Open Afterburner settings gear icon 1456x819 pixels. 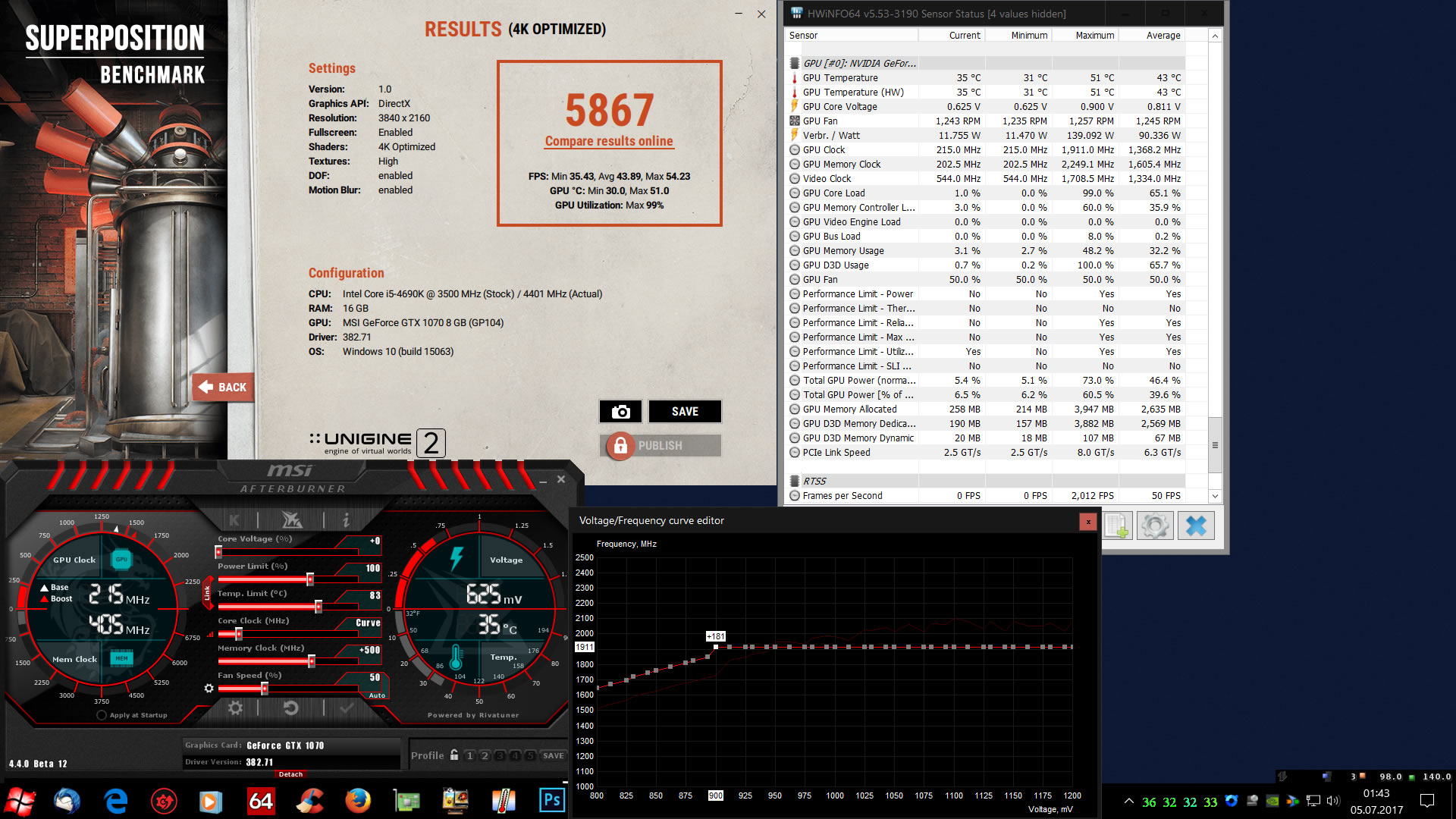[236, 708]
